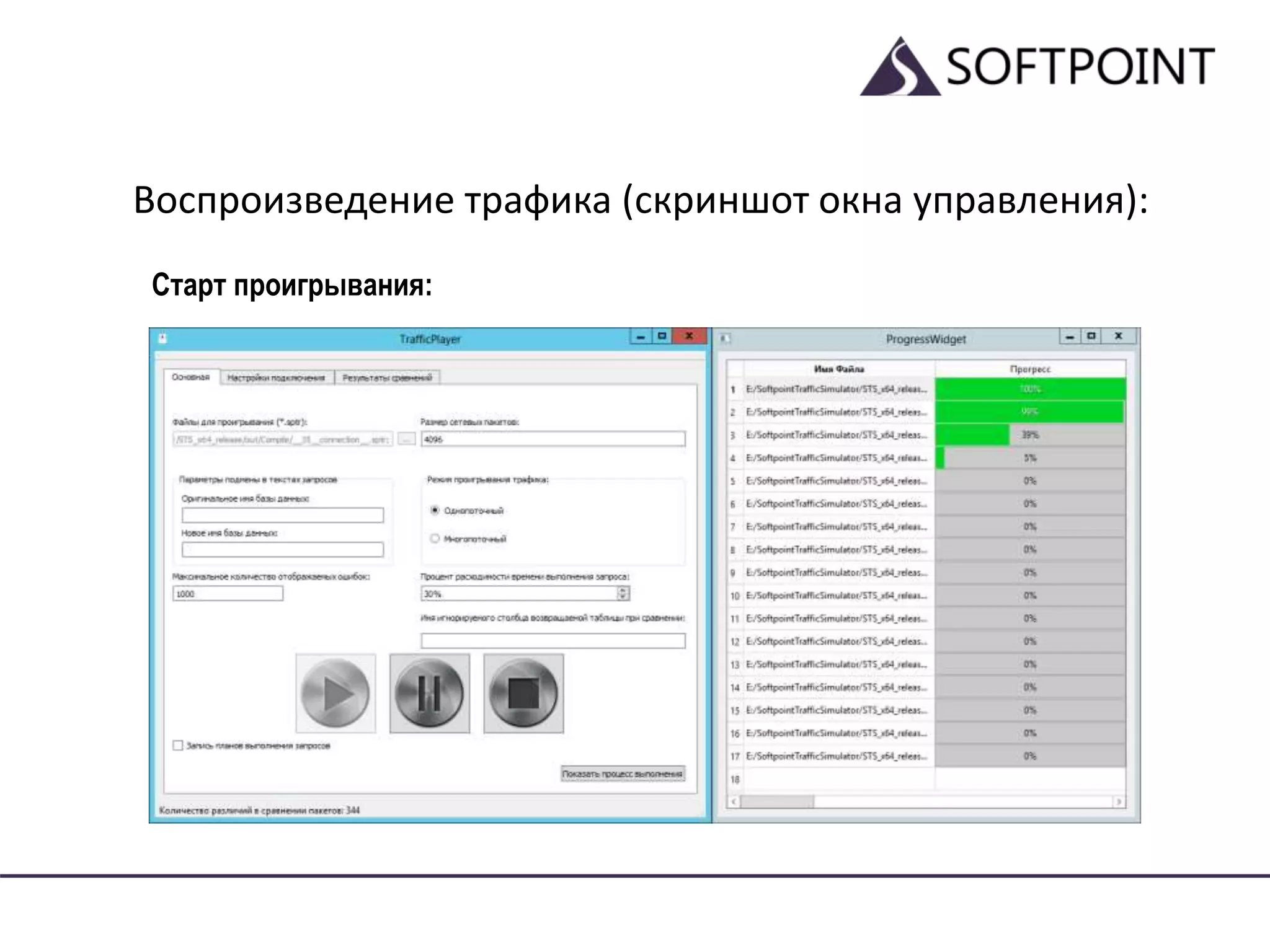Click the 0% progress bar in row 5
1270x952 pixels.
pos(1031,481)
